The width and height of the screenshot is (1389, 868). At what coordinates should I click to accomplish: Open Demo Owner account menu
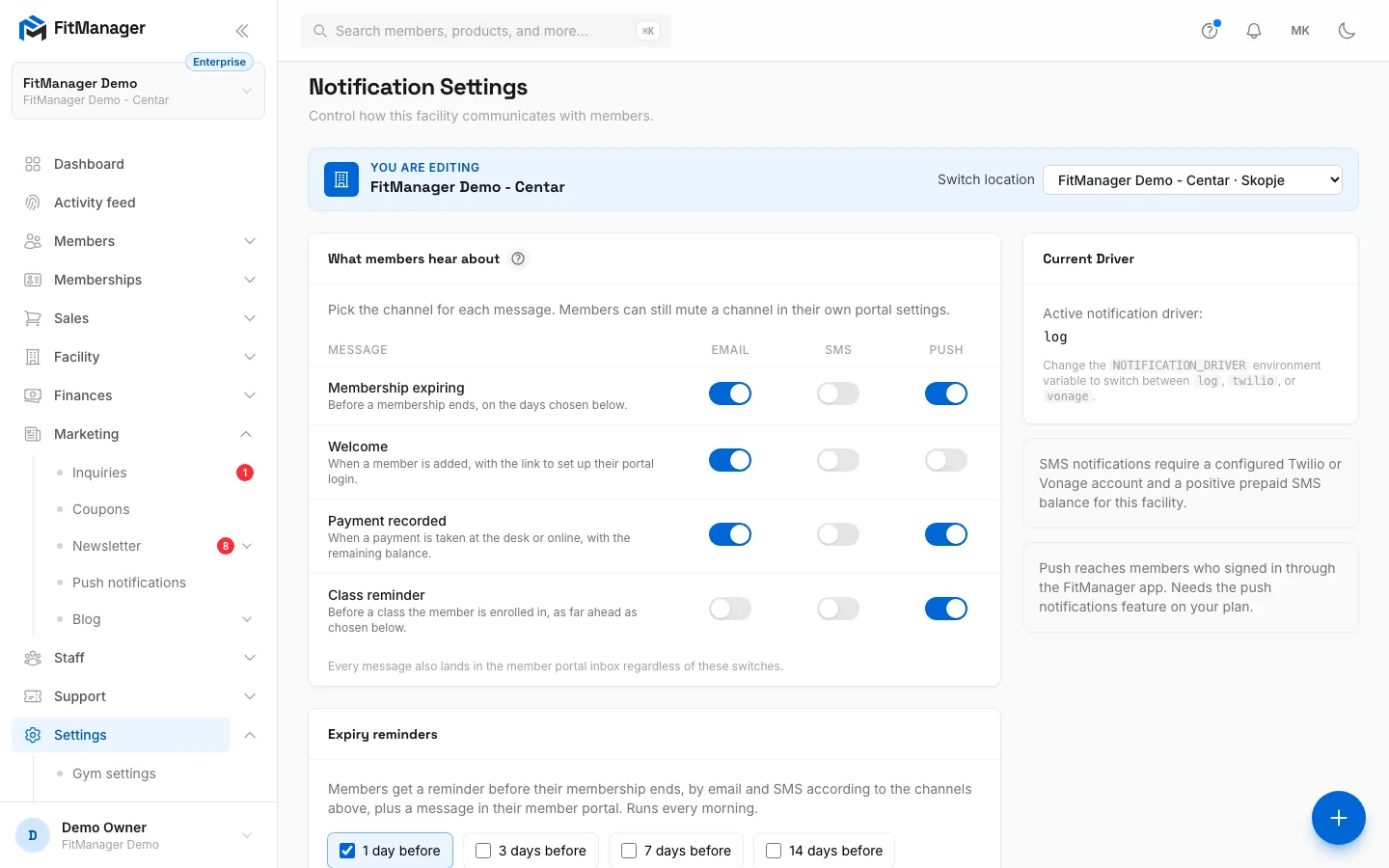(135, 835)
